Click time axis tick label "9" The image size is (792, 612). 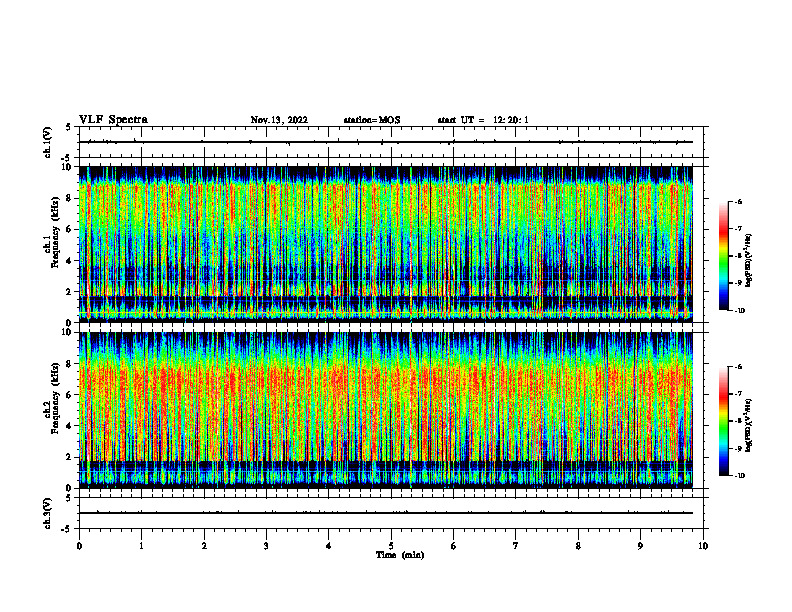coord(640,546)
